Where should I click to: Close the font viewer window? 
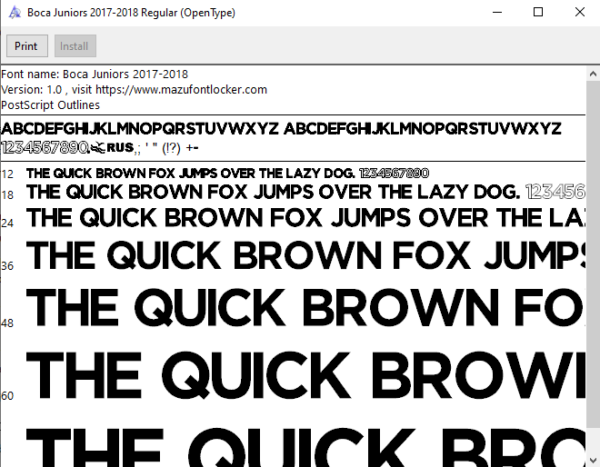pyautogui.click(x=580, y=12)
